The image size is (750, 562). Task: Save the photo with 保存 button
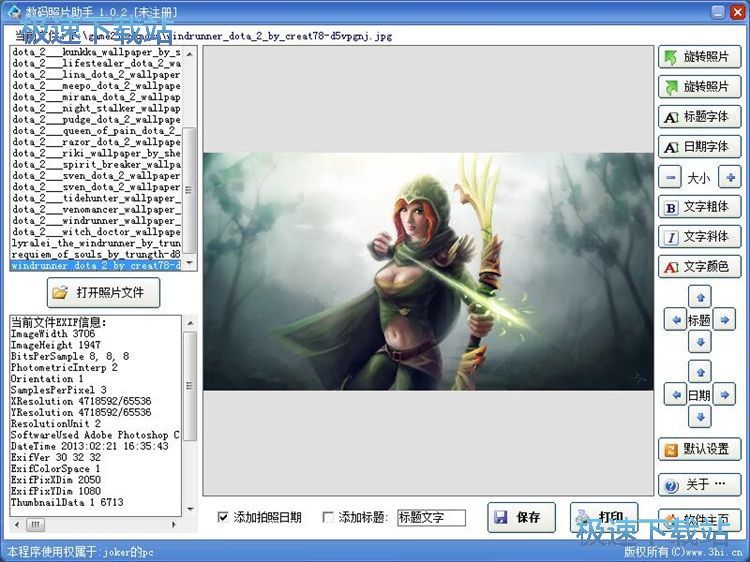(521, 517)
